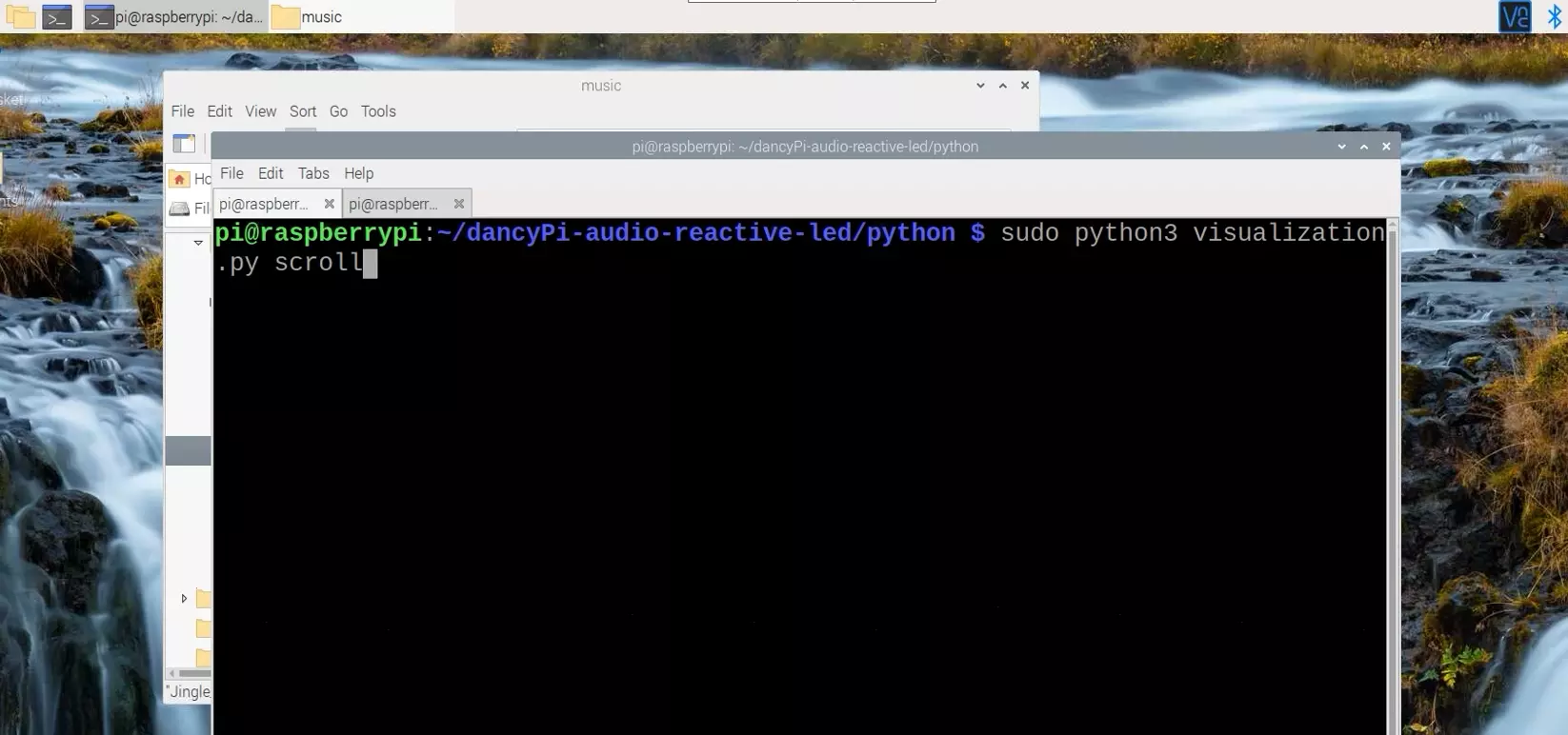Open the Sort menu in the file manager
This screenshot has height=735, width=1568.
tap(302, 111)
